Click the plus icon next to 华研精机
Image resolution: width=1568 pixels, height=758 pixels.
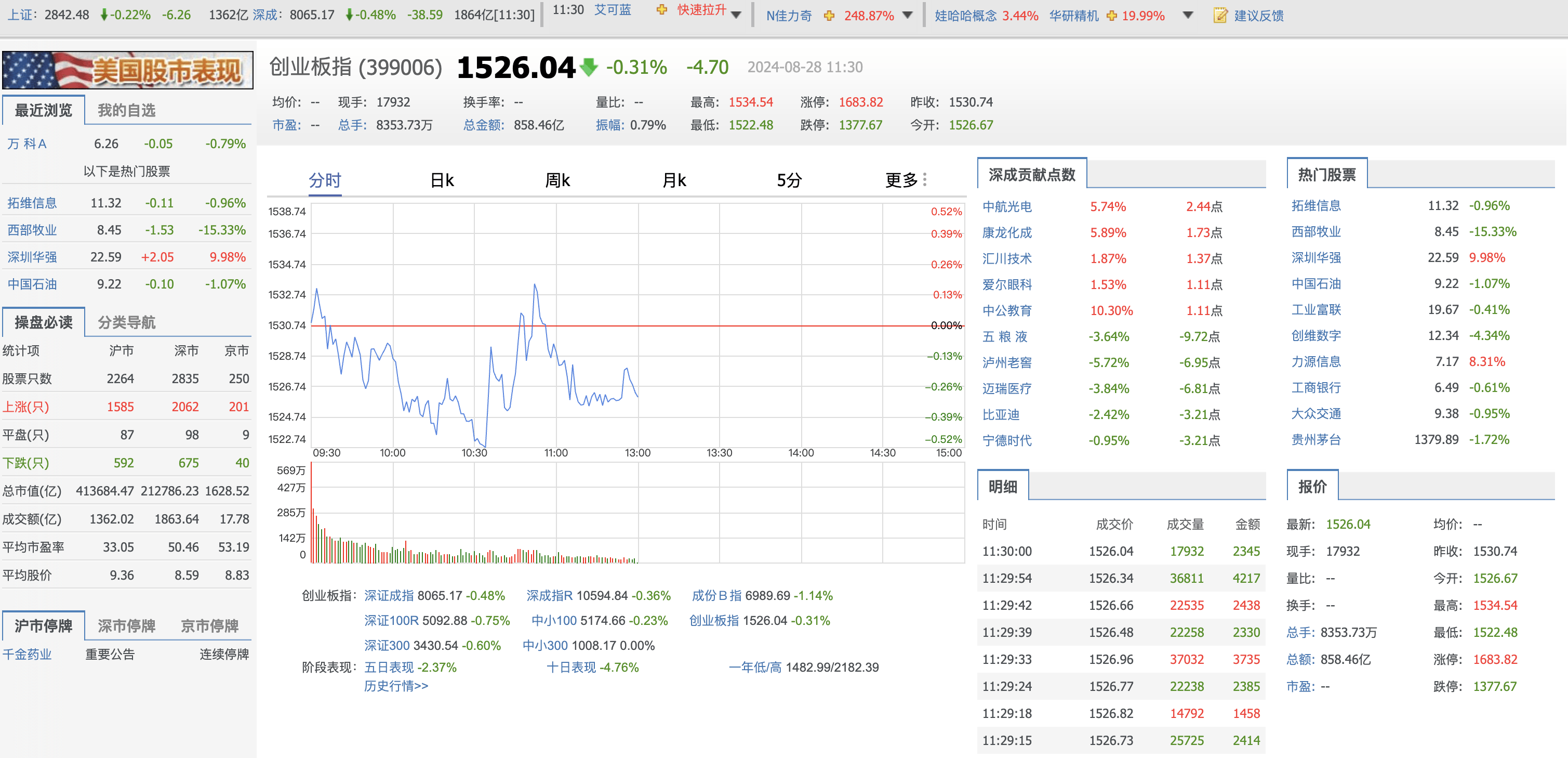pos(1111,16)
